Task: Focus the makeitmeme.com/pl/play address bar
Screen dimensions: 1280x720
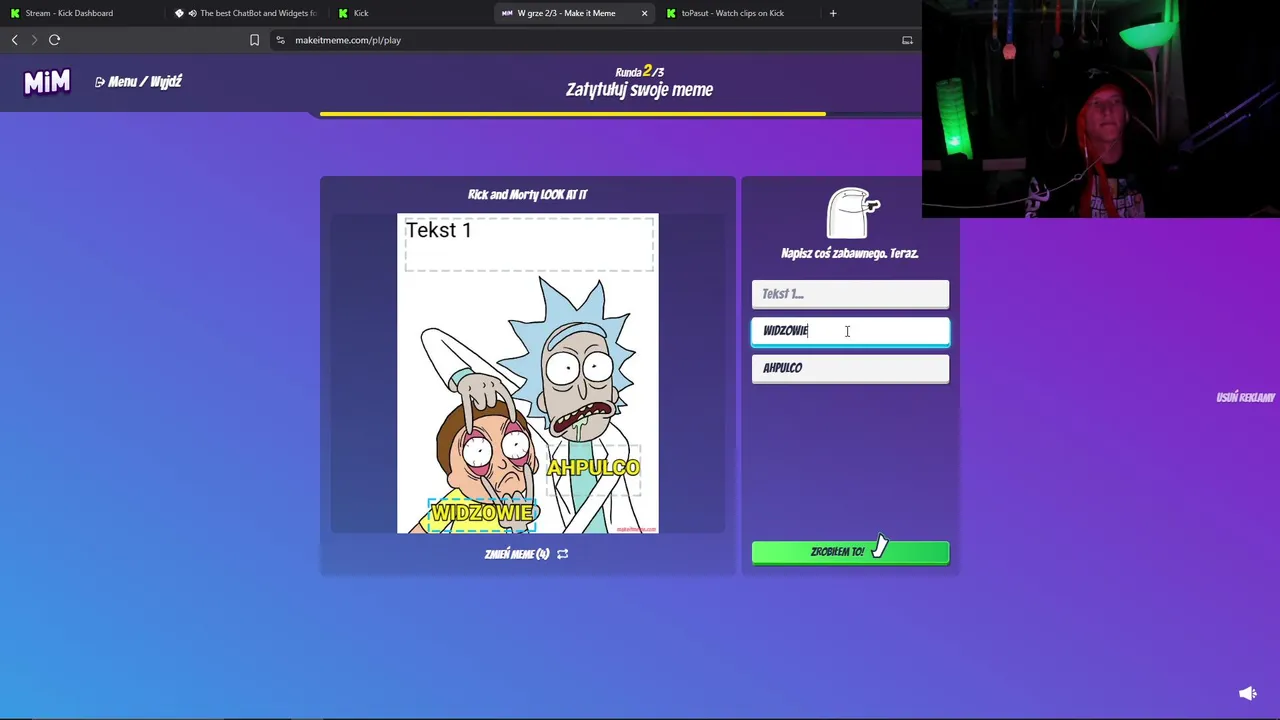Action: click(x=348, y=40)
